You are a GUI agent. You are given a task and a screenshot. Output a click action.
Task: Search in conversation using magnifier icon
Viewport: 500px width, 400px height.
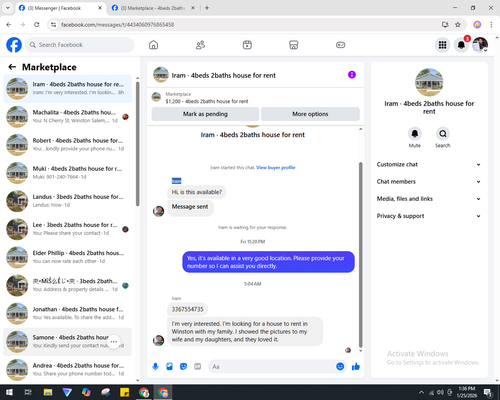click(443, 134)
